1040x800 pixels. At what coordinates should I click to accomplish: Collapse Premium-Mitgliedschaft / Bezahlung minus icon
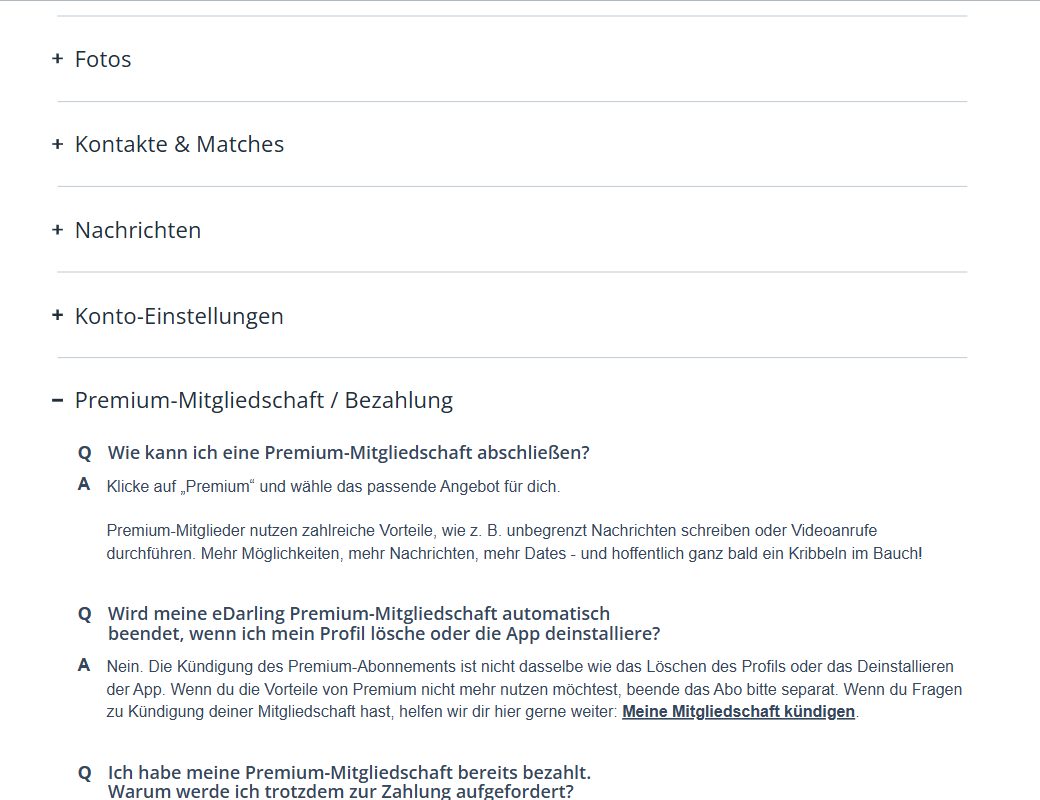point(58,400)
